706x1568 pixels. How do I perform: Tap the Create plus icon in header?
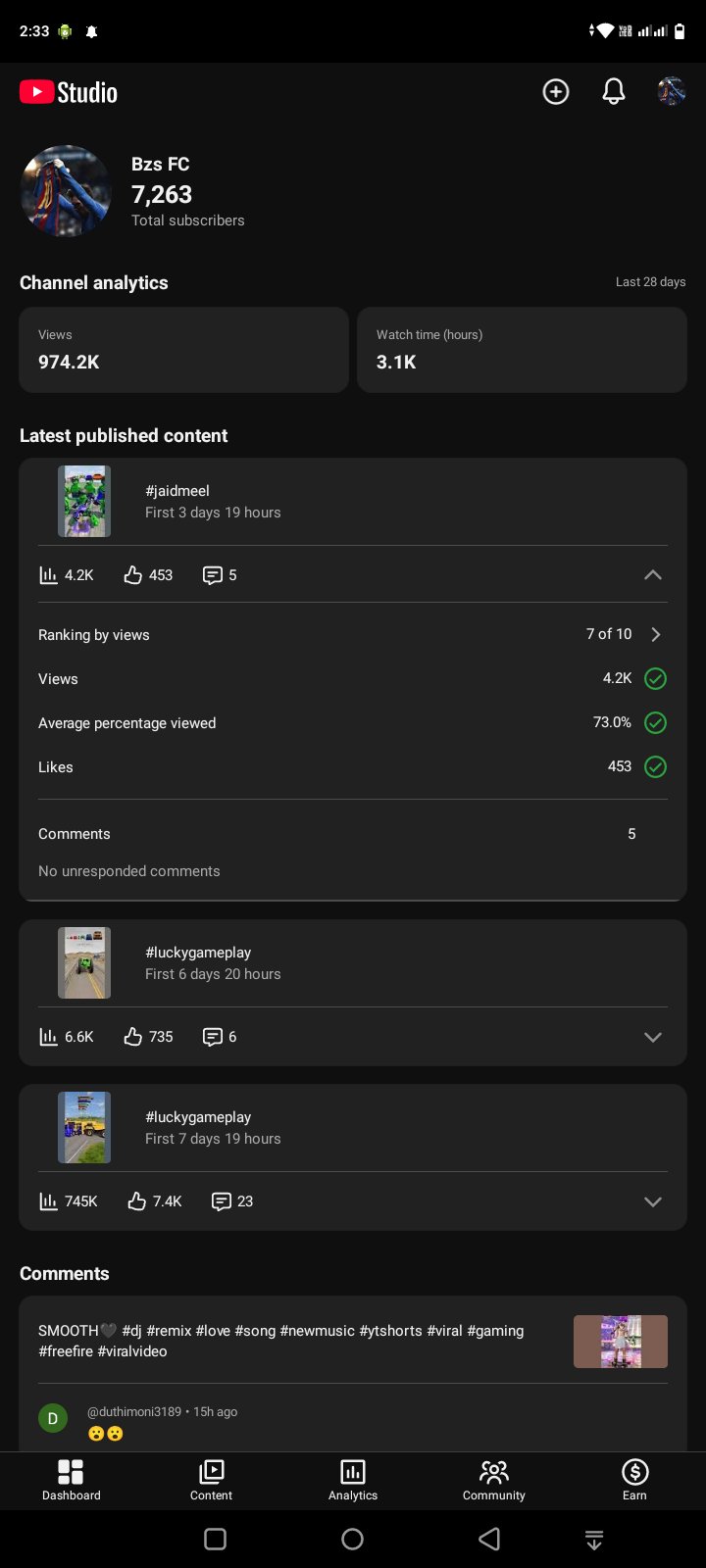[556, 92]
